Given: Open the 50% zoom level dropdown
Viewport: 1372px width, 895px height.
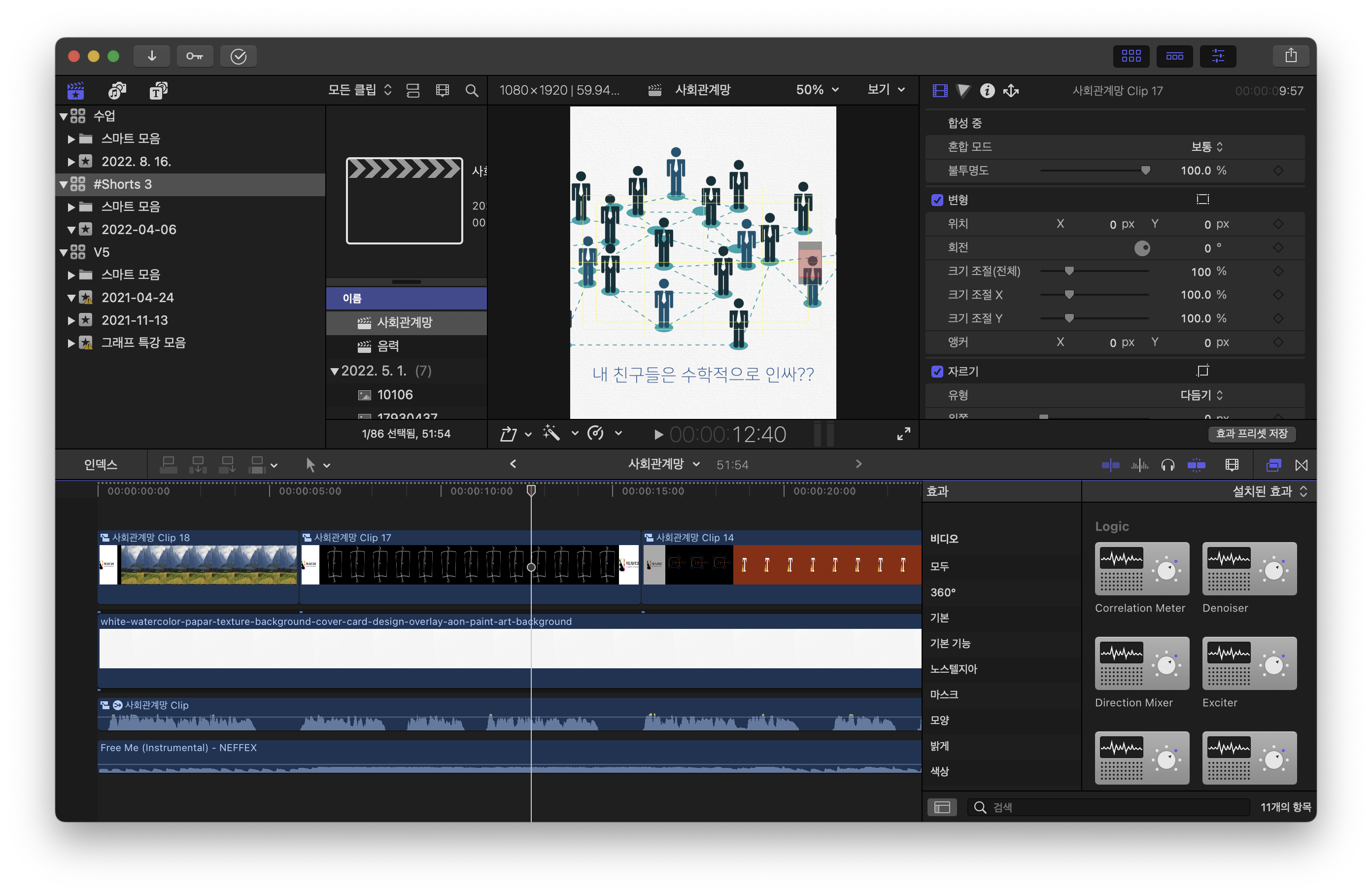Looking at the screenshot, I should click(x=817, y=90).
